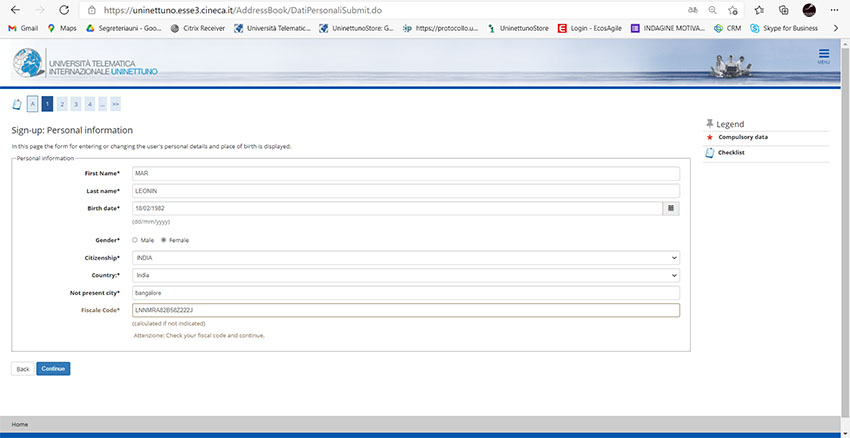Open the hamburger MENU icon

[x=823, y=56]
